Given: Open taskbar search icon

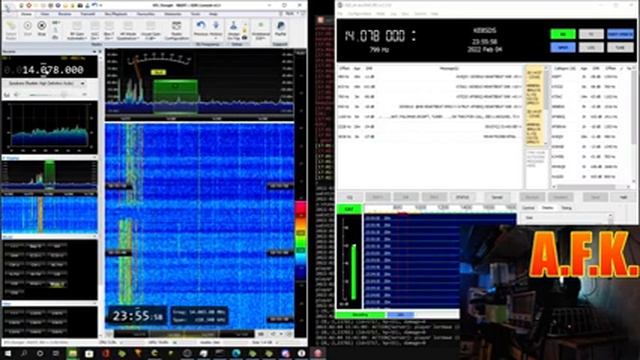Looking at the screenshot, I should (x=24, y=353).
